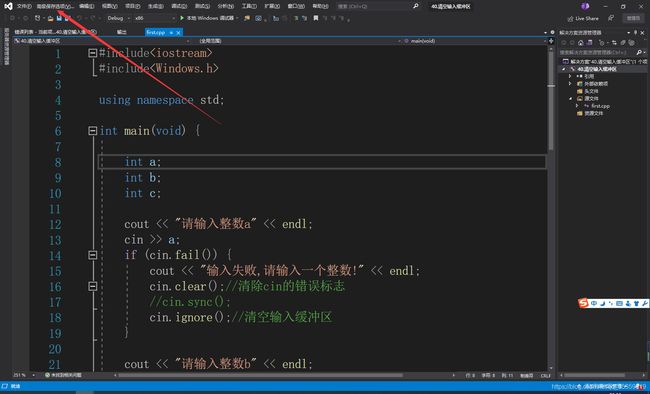Collapse the if block on line 14
650x394 pixels.
coord(93,255)
